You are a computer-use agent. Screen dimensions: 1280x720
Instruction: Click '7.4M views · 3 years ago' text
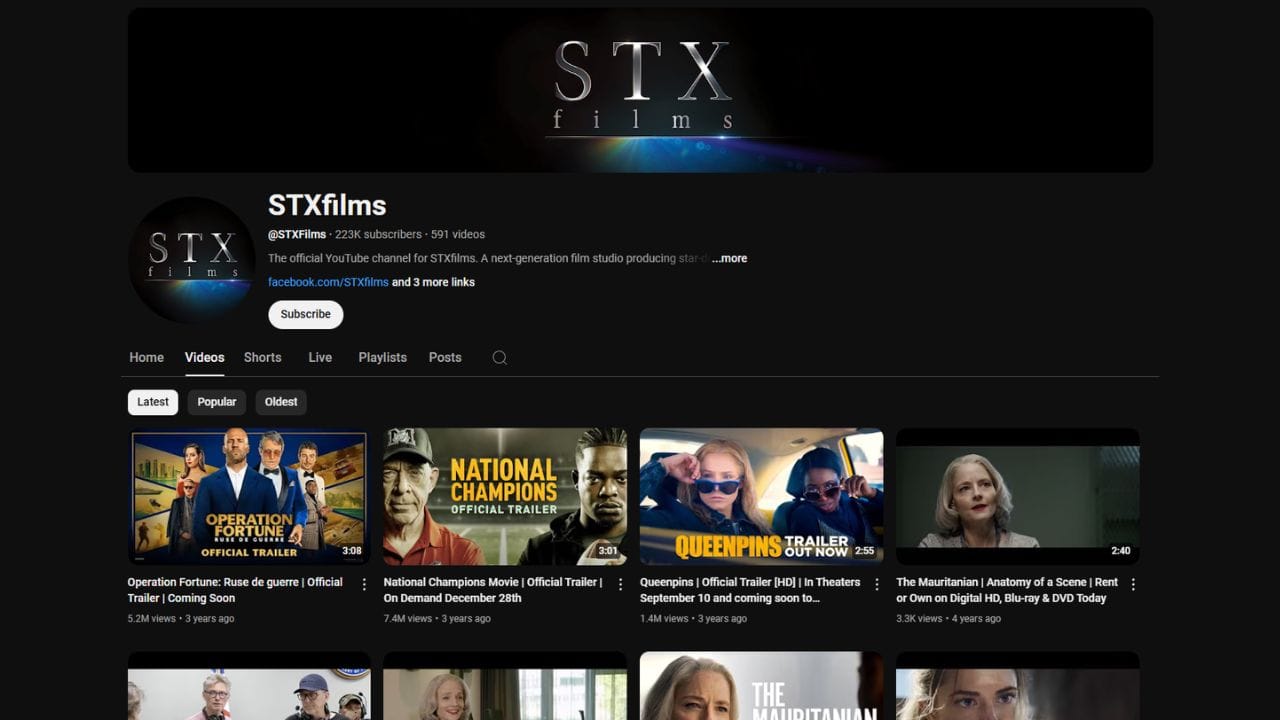437,618
